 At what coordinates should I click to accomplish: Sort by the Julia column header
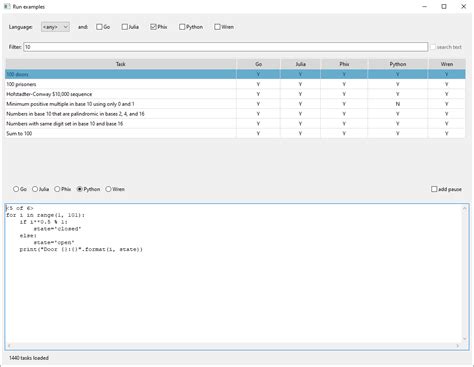(x=301, y=64)
